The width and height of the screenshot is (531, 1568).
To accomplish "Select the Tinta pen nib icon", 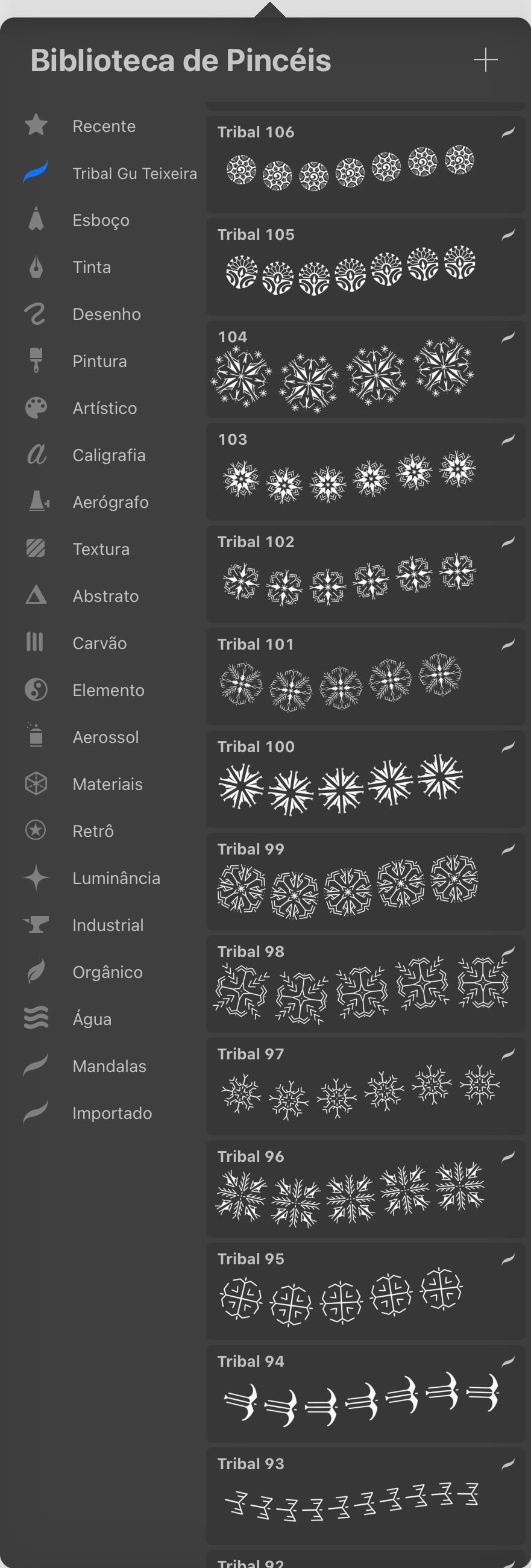I will 36,266.
